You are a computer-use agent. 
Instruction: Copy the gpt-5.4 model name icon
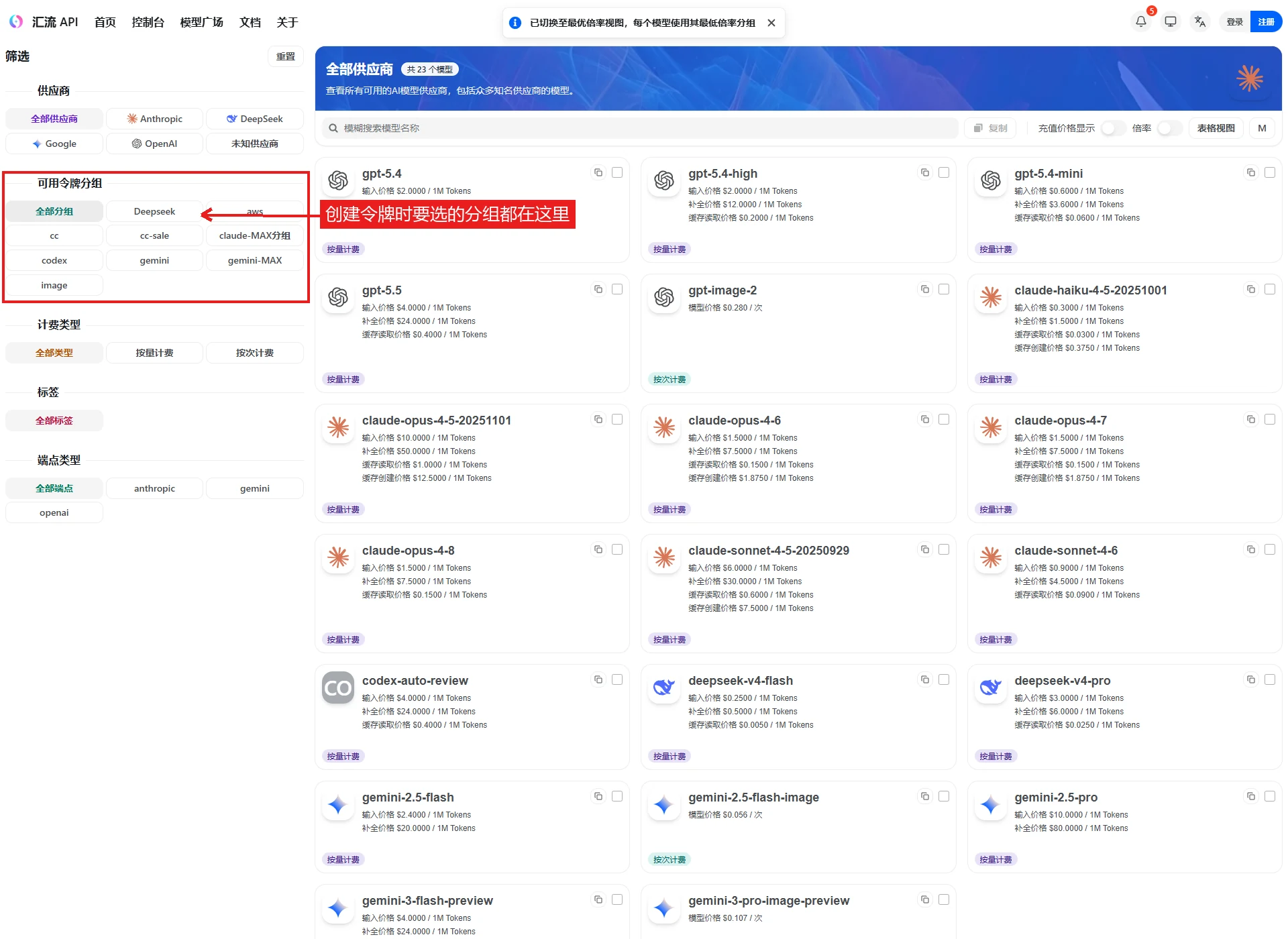[x=598, y=173]
